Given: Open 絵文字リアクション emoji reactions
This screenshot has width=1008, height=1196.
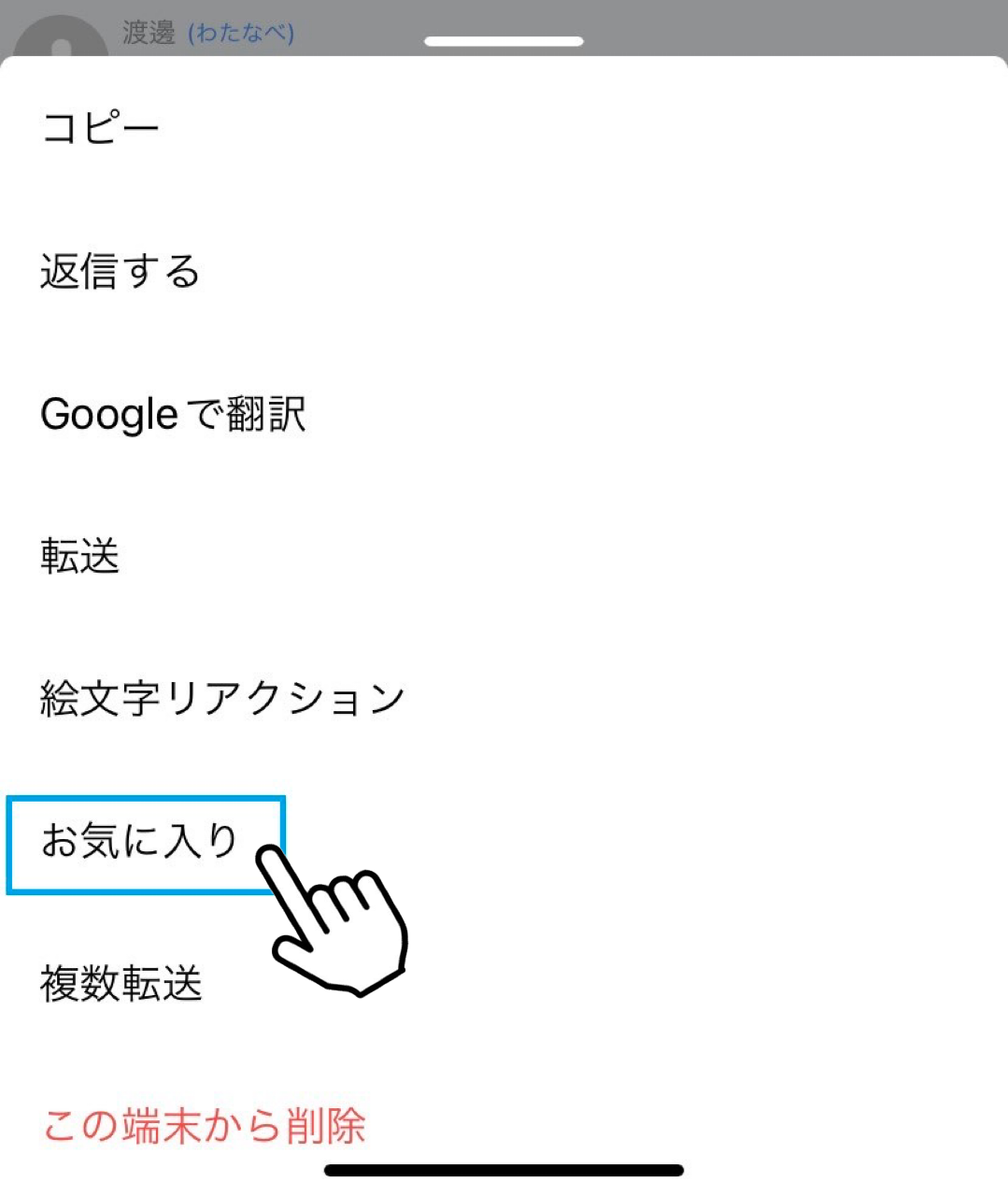Looking at the screenshot, I should (x=222, y=699).
